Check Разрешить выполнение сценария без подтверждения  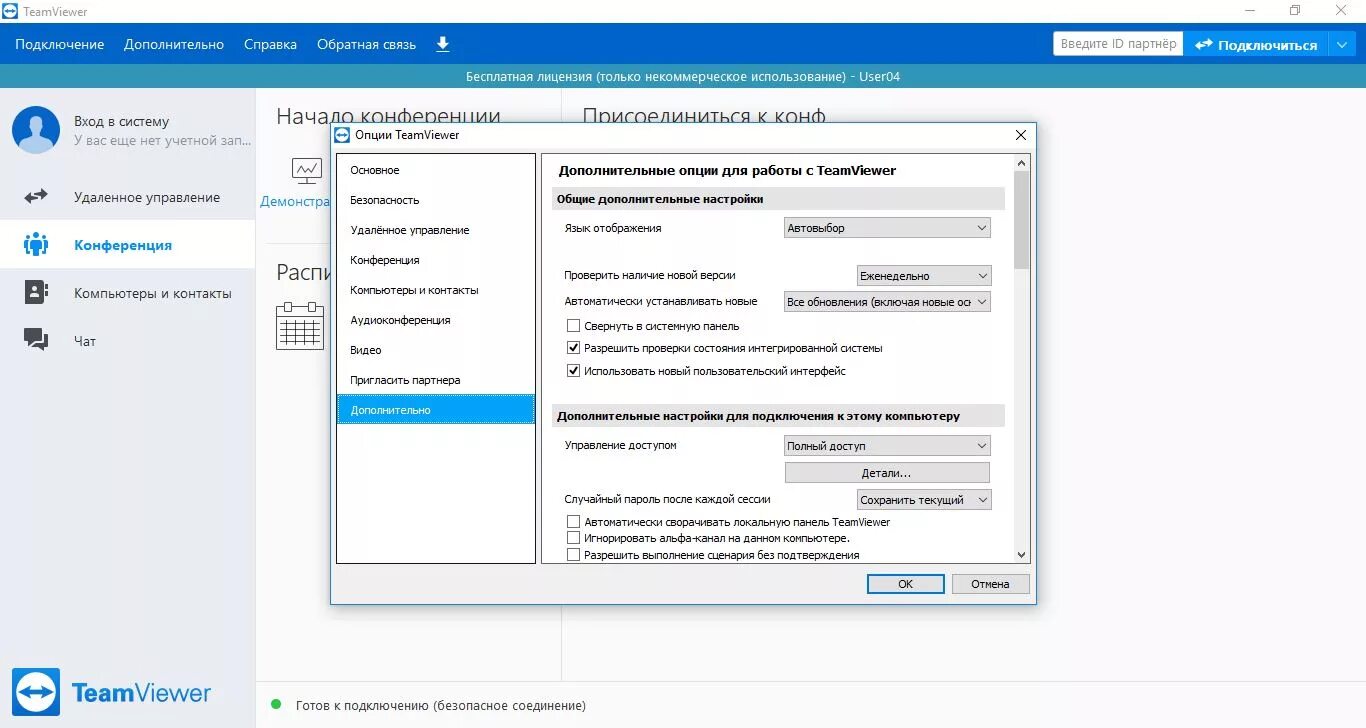[x=574, y=555]
